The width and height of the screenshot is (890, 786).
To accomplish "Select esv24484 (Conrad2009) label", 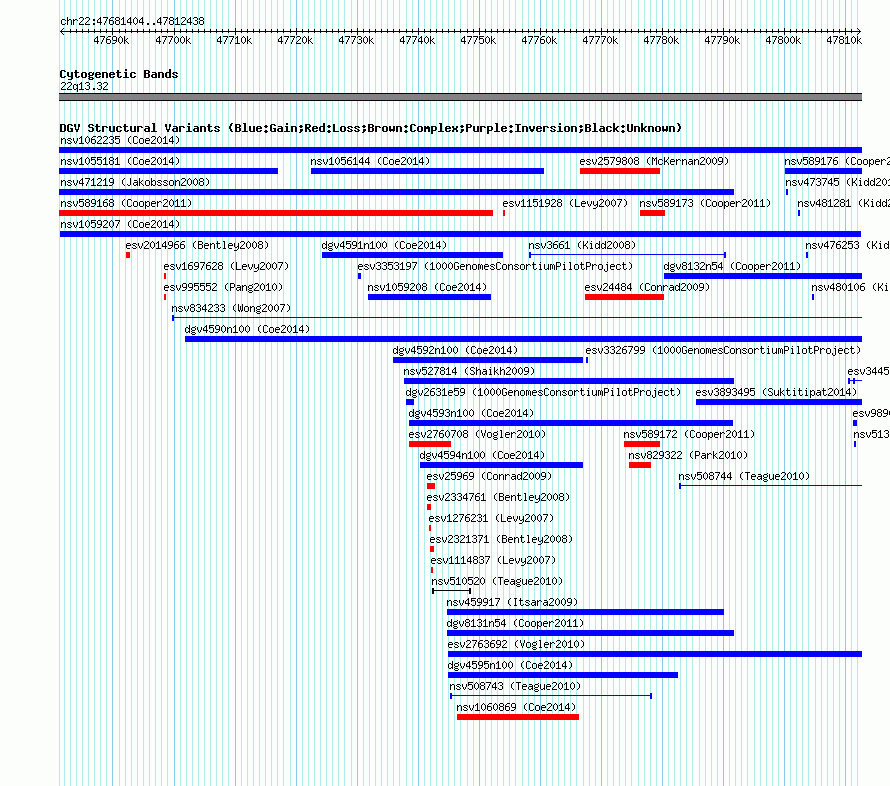I will click(647, 287).
